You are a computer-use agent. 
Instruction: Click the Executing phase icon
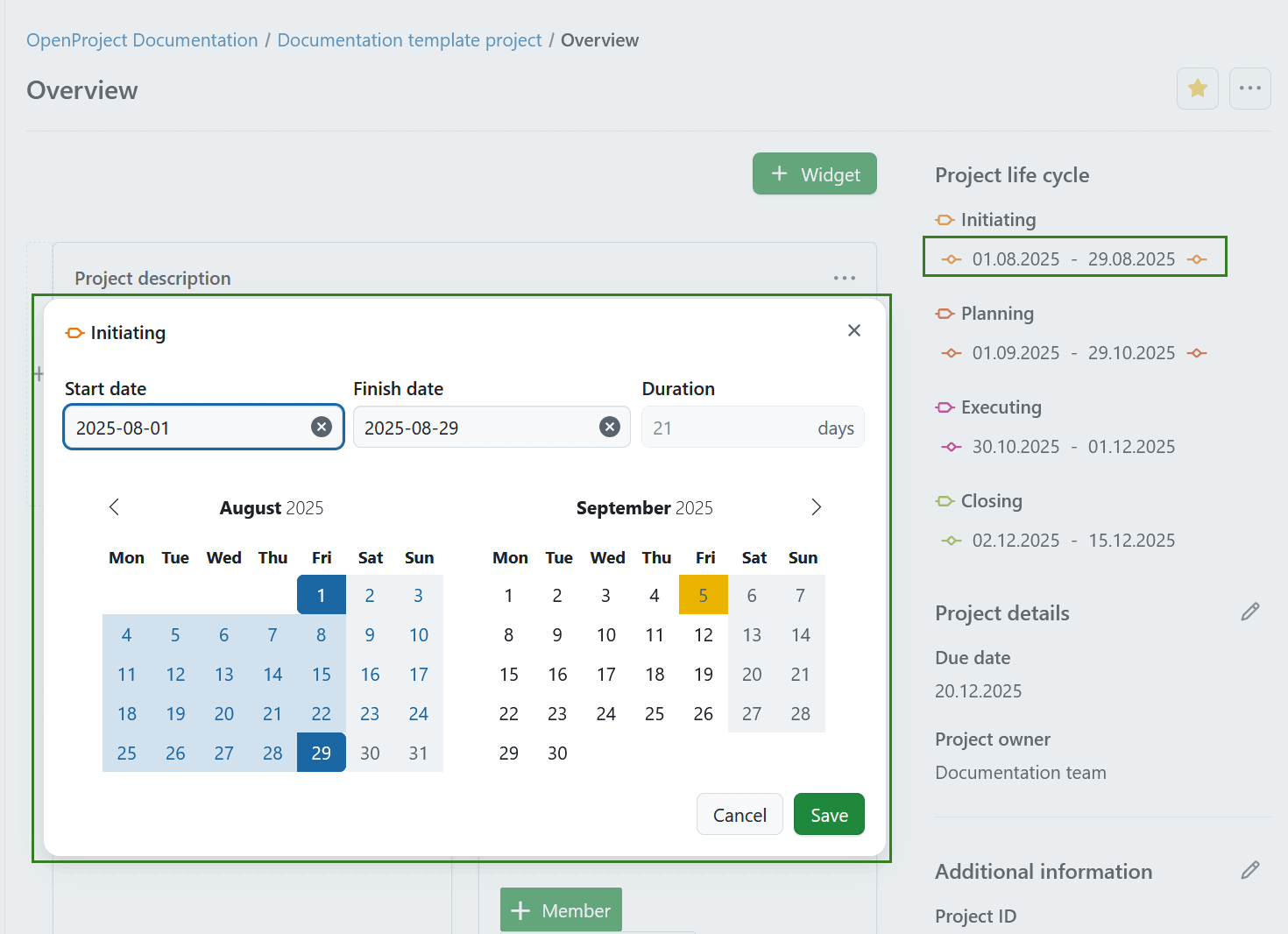[945, 407]
